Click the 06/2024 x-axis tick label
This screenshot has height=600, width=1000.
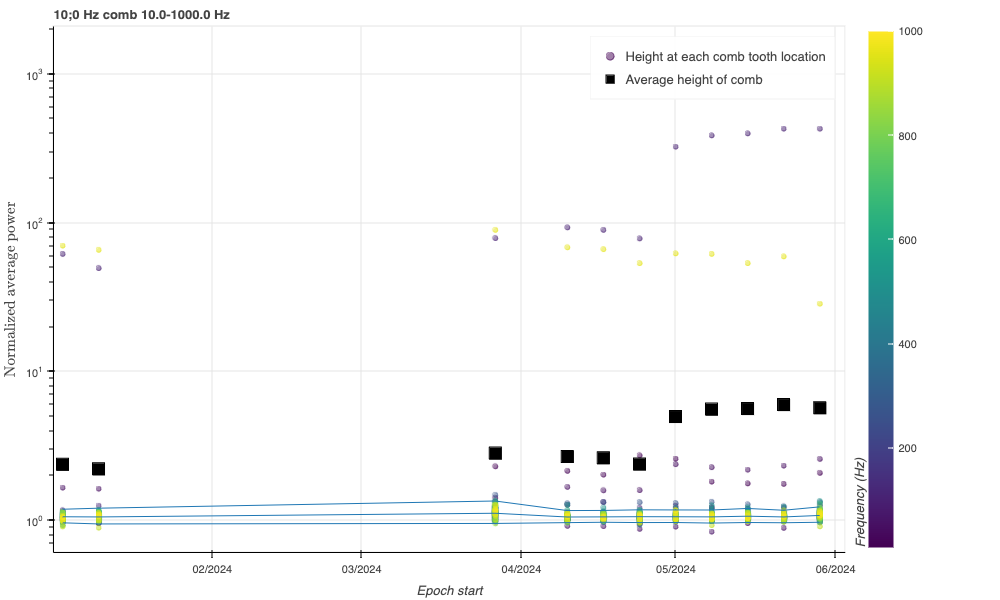pyautogui.click(x=835, y=569)
